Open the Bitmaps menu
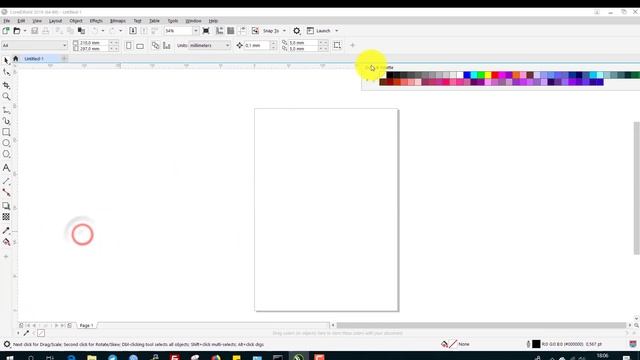This screenshot has width=640, height=360. point(118,21)
